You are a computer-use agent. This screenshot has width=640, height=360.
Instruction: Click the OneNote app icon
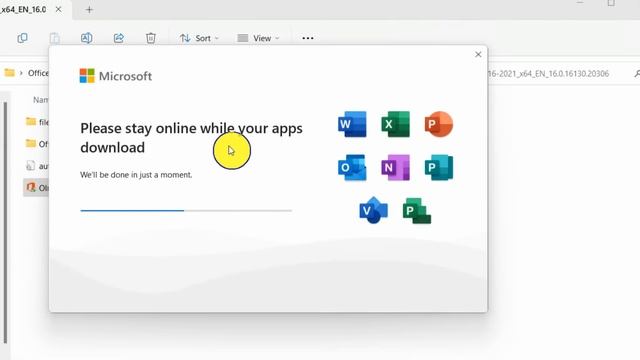tap(396, 167)
